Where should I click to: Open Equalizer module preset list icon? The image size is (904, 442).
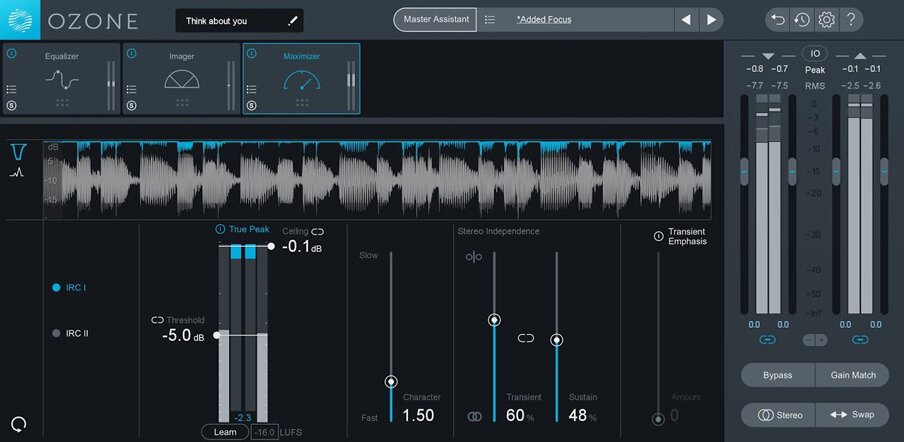[11, 89]
